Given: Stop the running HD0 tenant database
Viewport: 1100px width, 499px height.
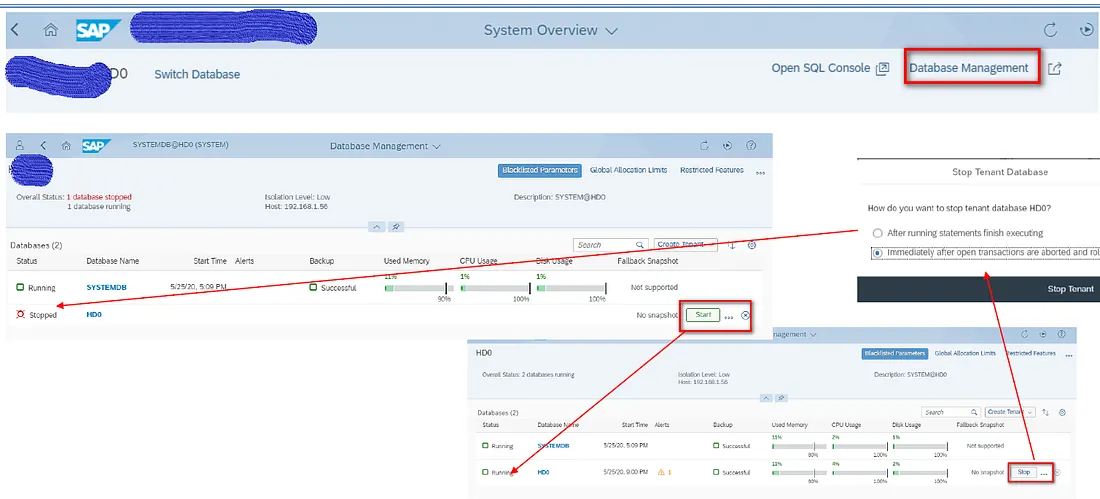Looking at the screenshot, I should click(x=1024, y=472).
